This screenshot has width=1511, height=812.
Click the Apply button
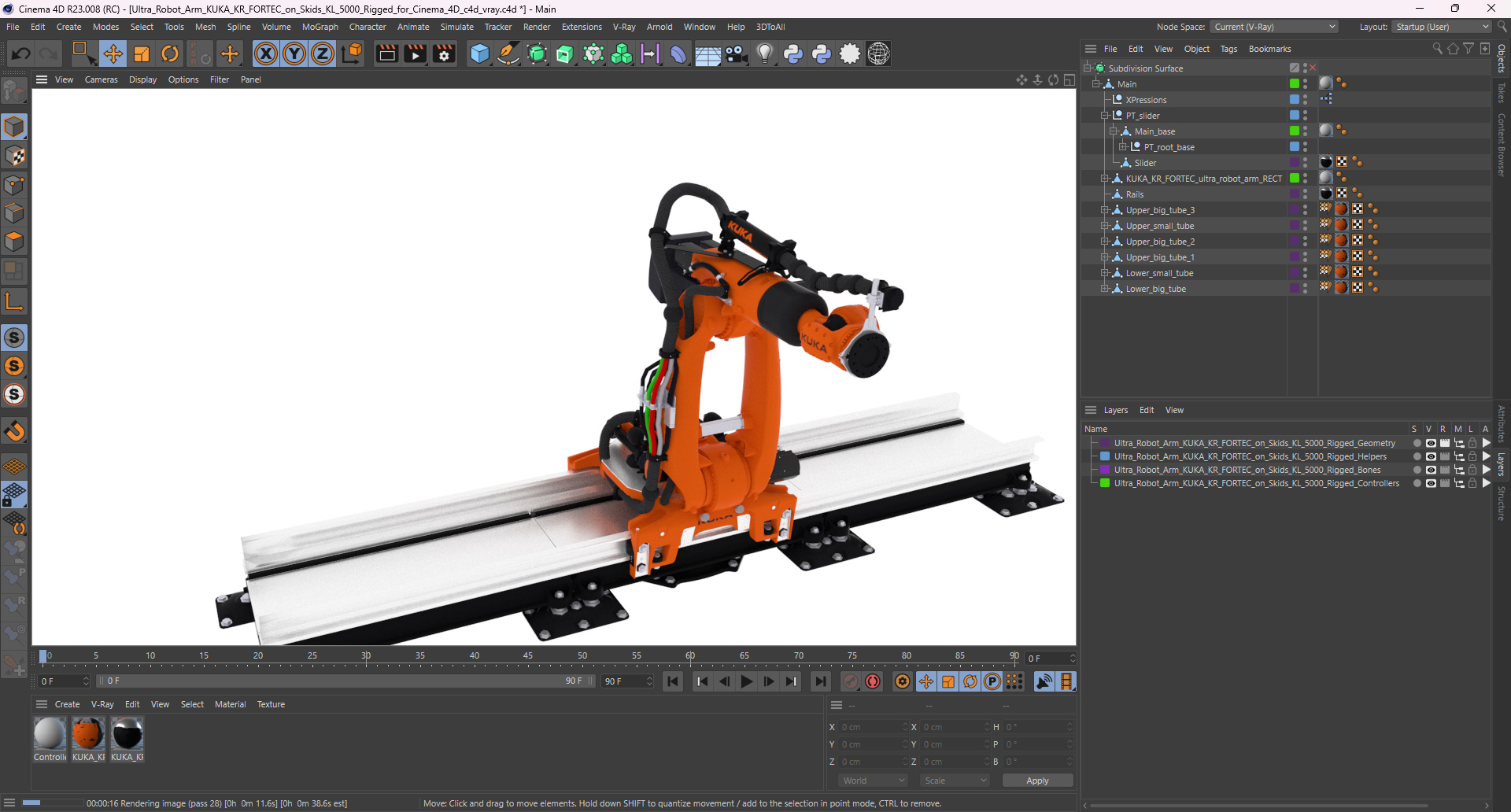pyautogui.click(x=1037, y=781)
